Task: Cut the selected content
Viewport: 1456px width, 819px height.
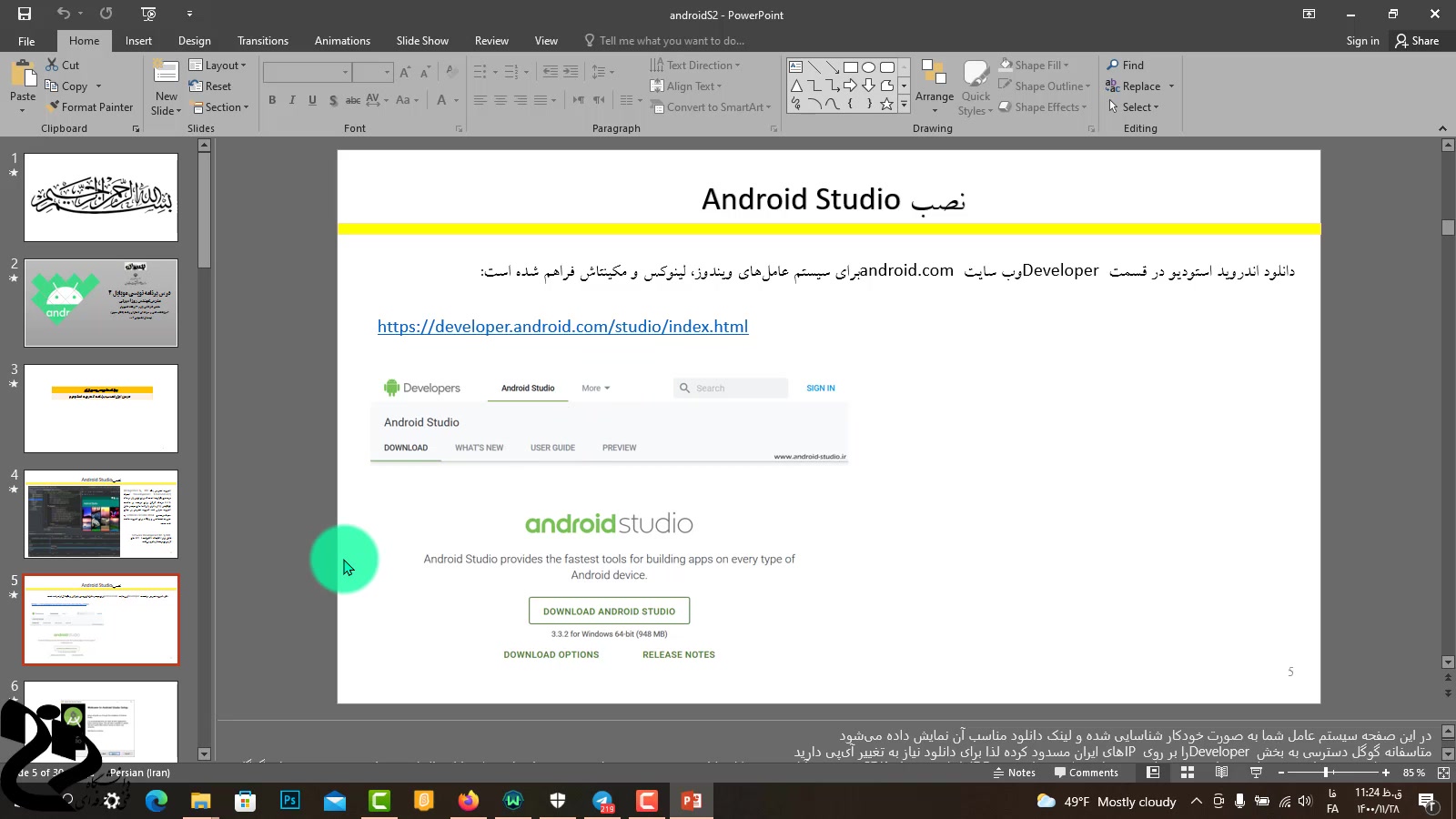Action: (x=63, y=66)
